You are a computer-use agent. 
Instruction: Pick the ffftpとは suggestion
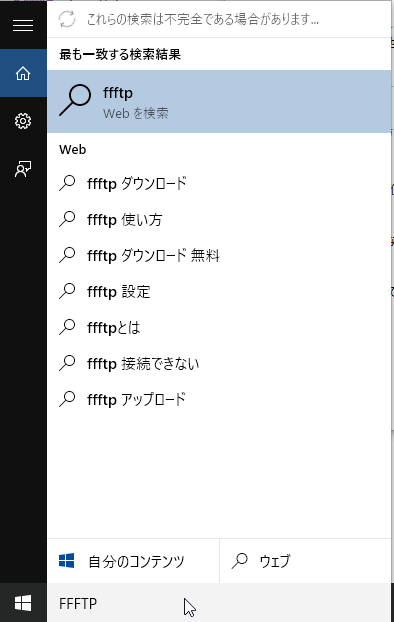tap(219, 327)
